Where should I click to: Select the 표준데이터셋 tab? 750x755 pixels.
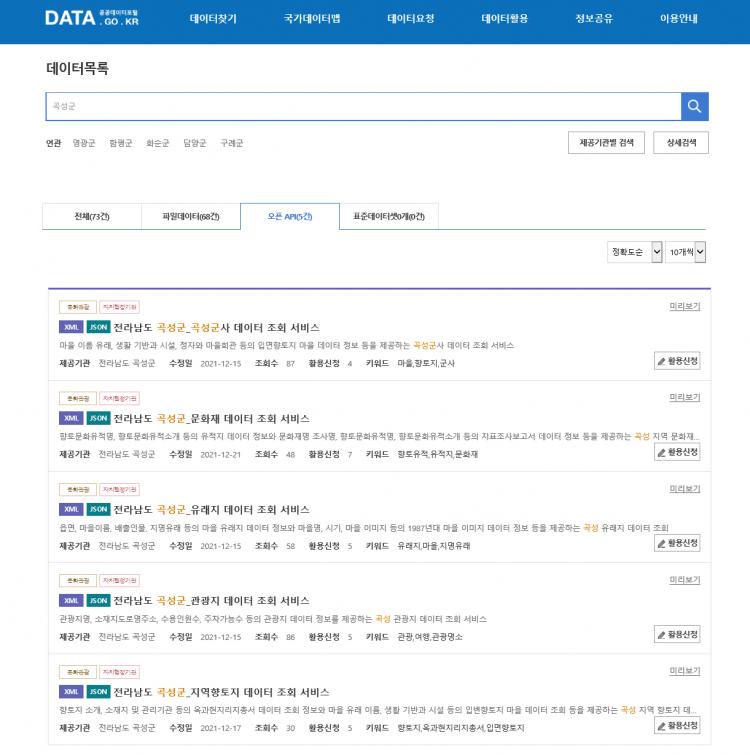coord(389,216)
